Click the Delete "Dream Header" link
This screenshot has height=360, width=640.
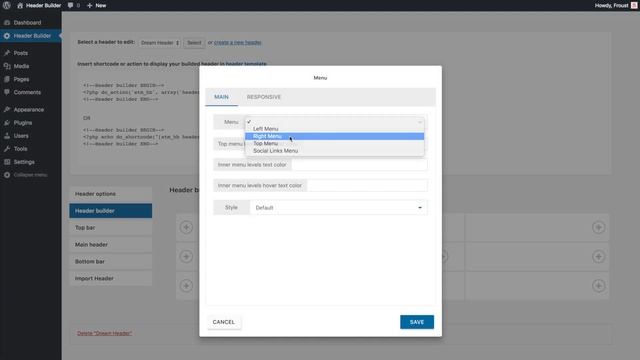click(104, 333)
